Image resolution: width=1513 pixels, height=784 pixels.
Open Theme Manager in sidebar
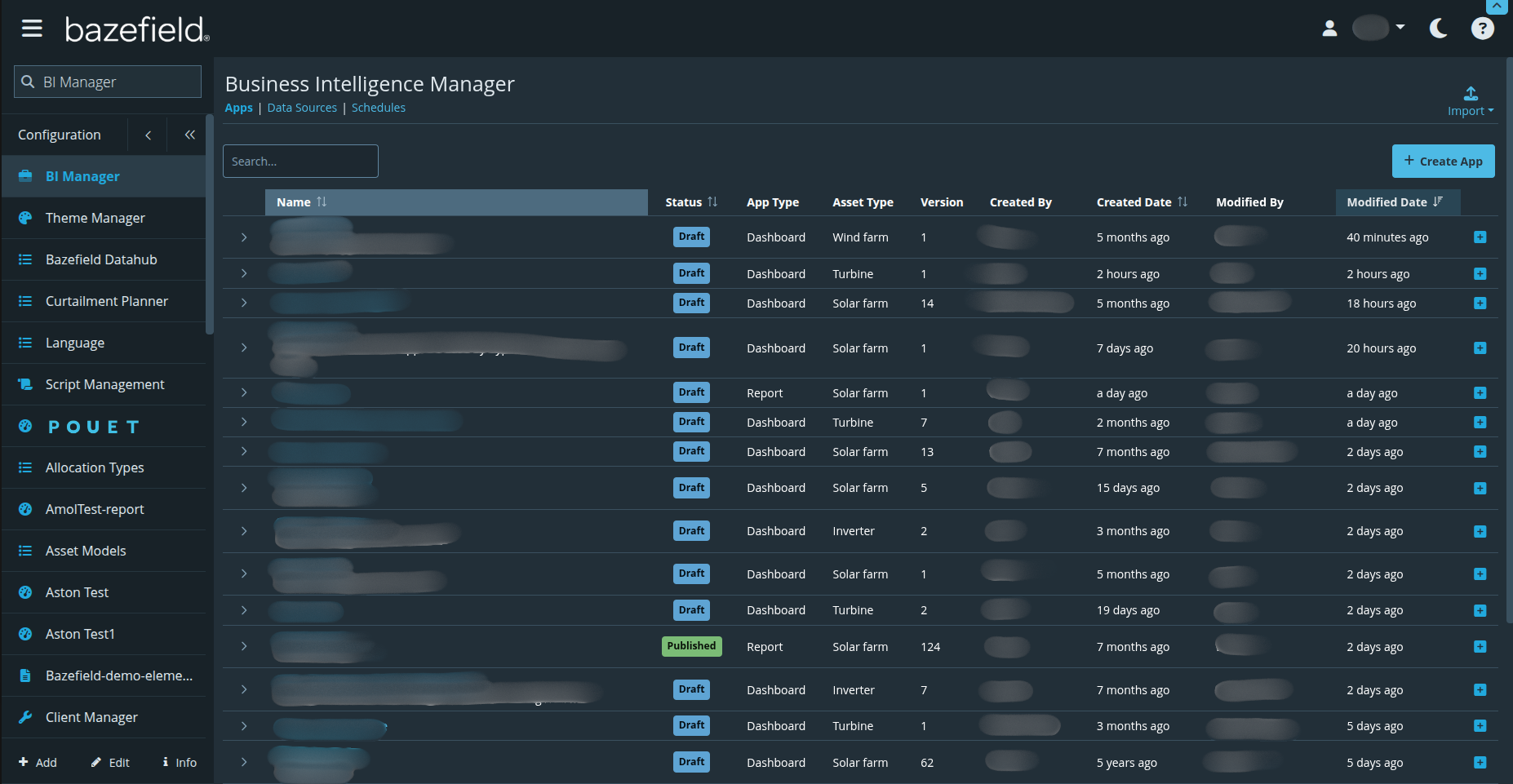point(95,218)
